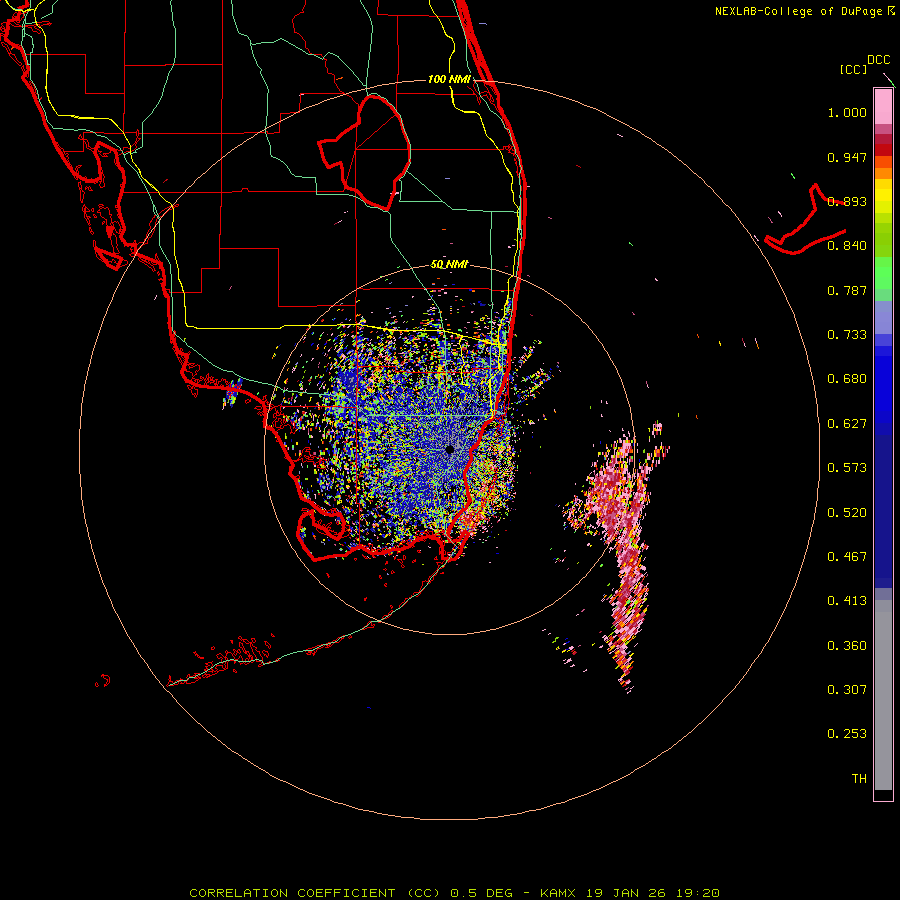Click the DCC label above the color bar
The height and width of the screenshot is (900, 900).
point(878,60)
